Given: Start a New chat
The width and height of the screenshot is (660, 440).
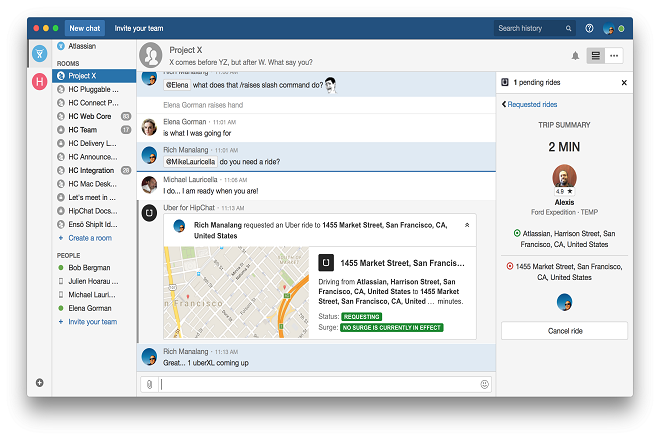Looking at the screenshot, I should pyautogui.click(x=85, y=28).
